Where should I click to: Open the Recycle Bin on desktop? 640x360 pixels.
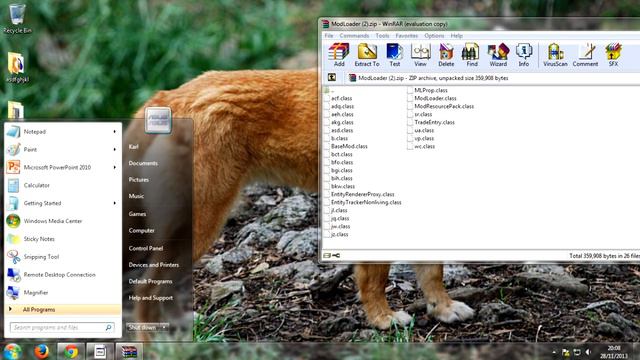(x=17, y=19)
